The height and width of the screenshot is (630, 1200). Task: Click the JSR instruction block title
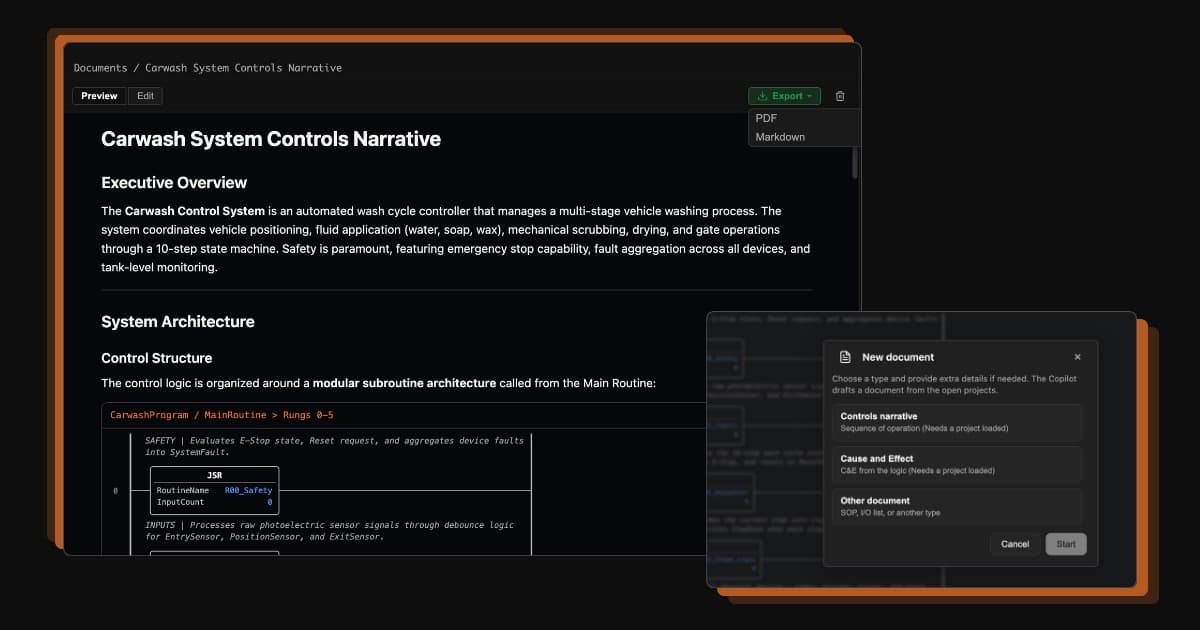click(x=214, y=476)
